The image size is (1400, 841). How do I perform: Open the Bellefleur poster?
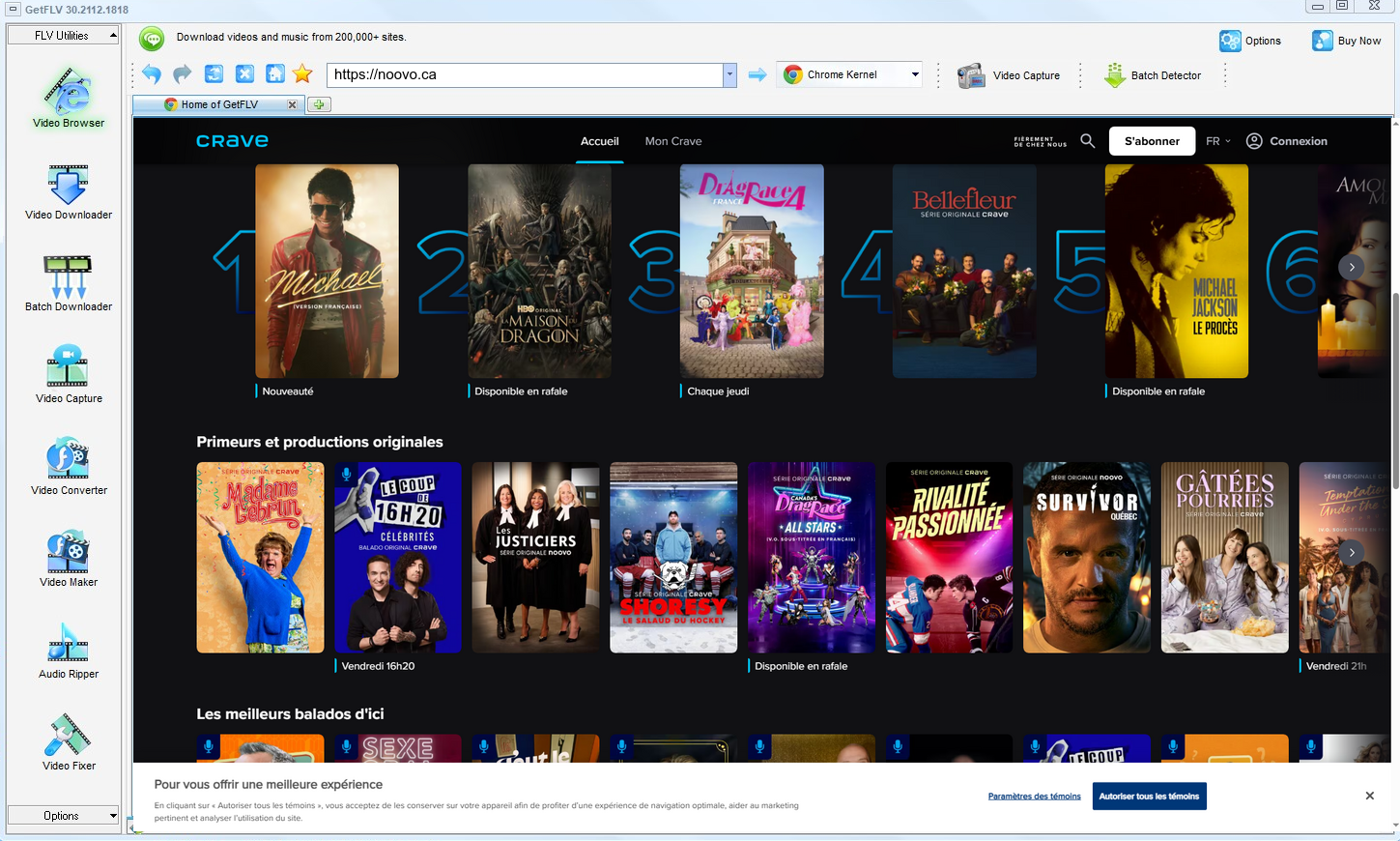964,271
